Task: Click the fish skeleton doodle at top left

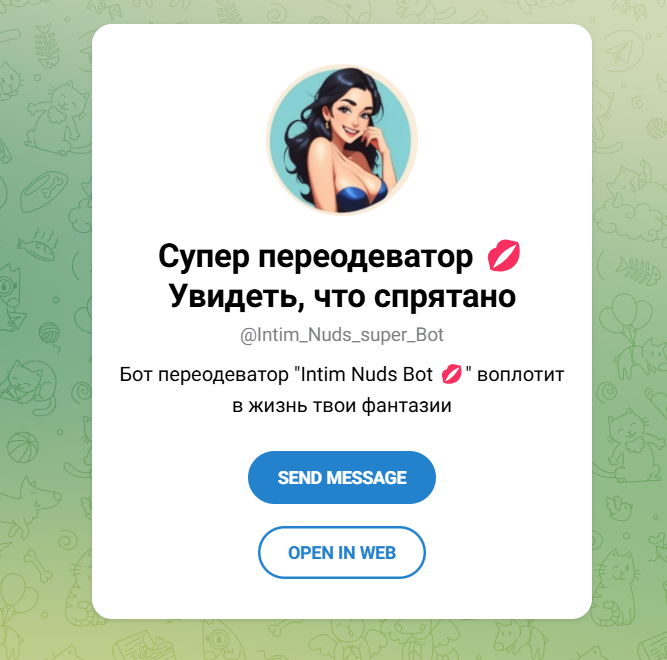Action: 48,45
